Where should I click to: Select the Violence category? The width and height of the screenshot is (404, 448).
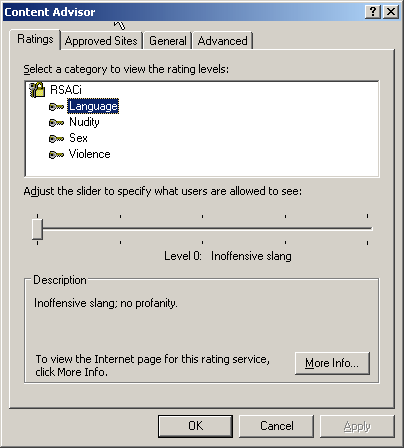[x=90, y=154]
